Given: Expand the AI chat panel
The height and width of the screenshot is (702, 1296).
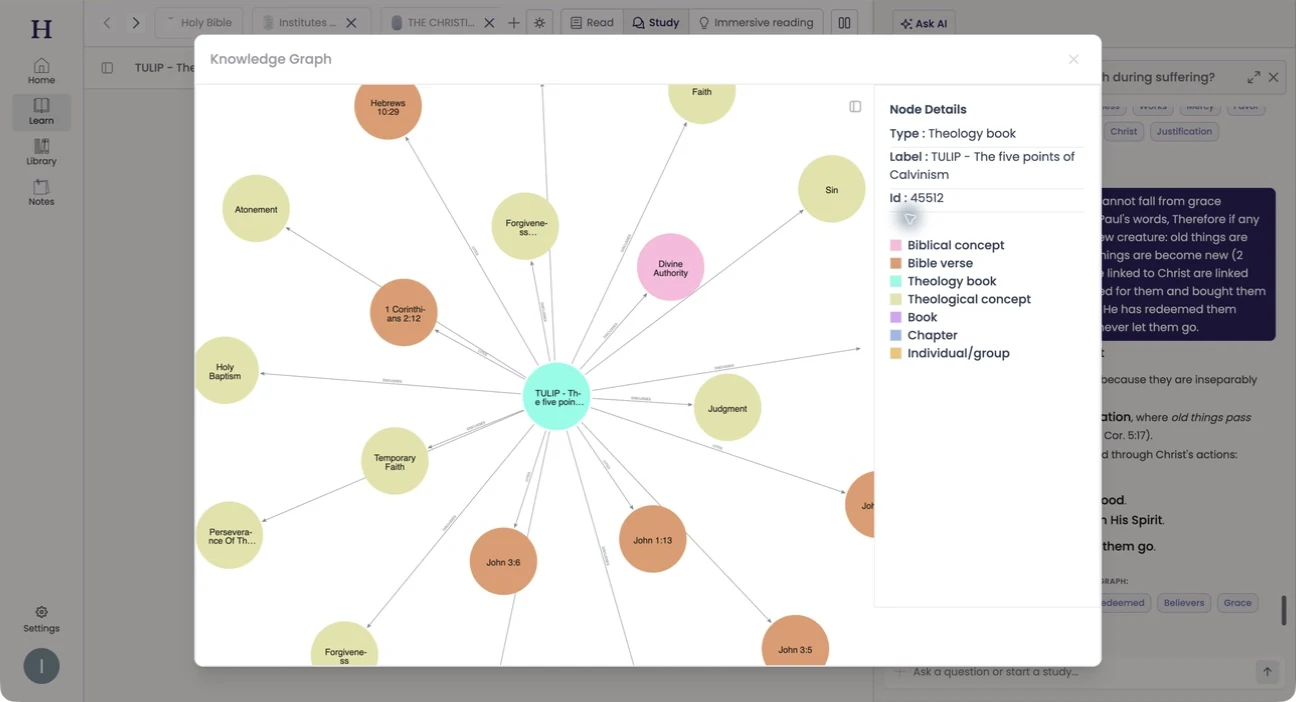Looking at the screenshot, I should point(1253,77).
